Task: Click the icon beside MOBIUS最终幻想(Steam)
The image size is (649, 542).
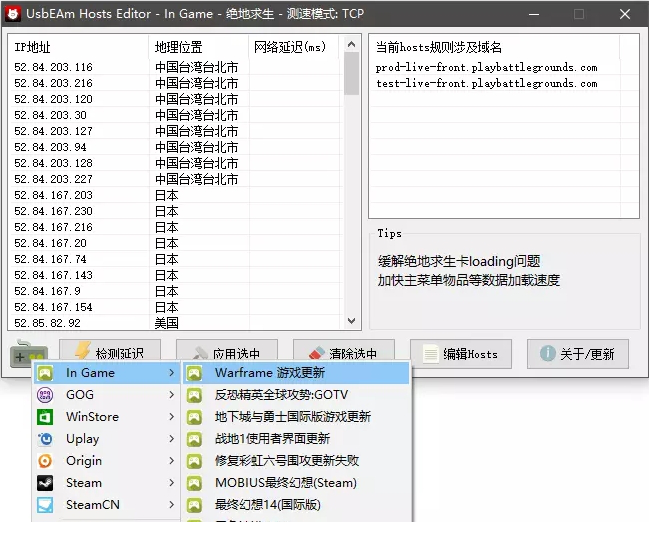Action: tap(194, 483)
